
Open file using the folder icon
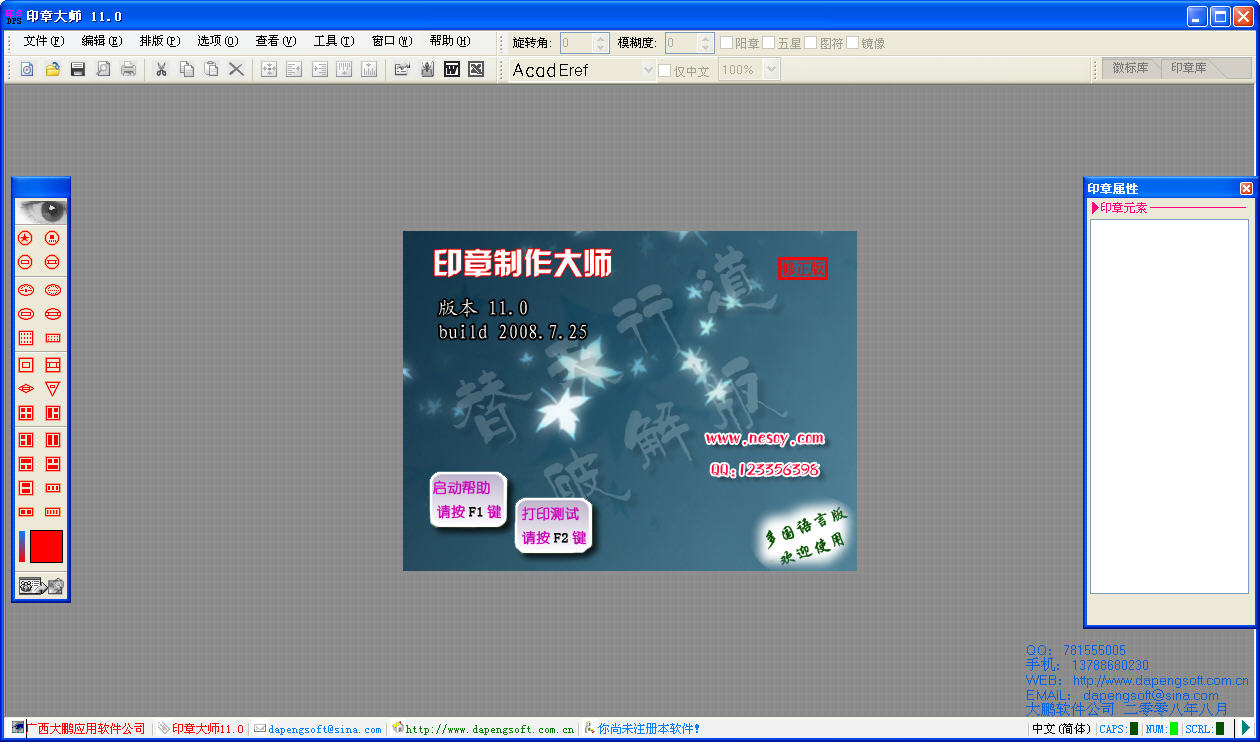coord(52,69)
